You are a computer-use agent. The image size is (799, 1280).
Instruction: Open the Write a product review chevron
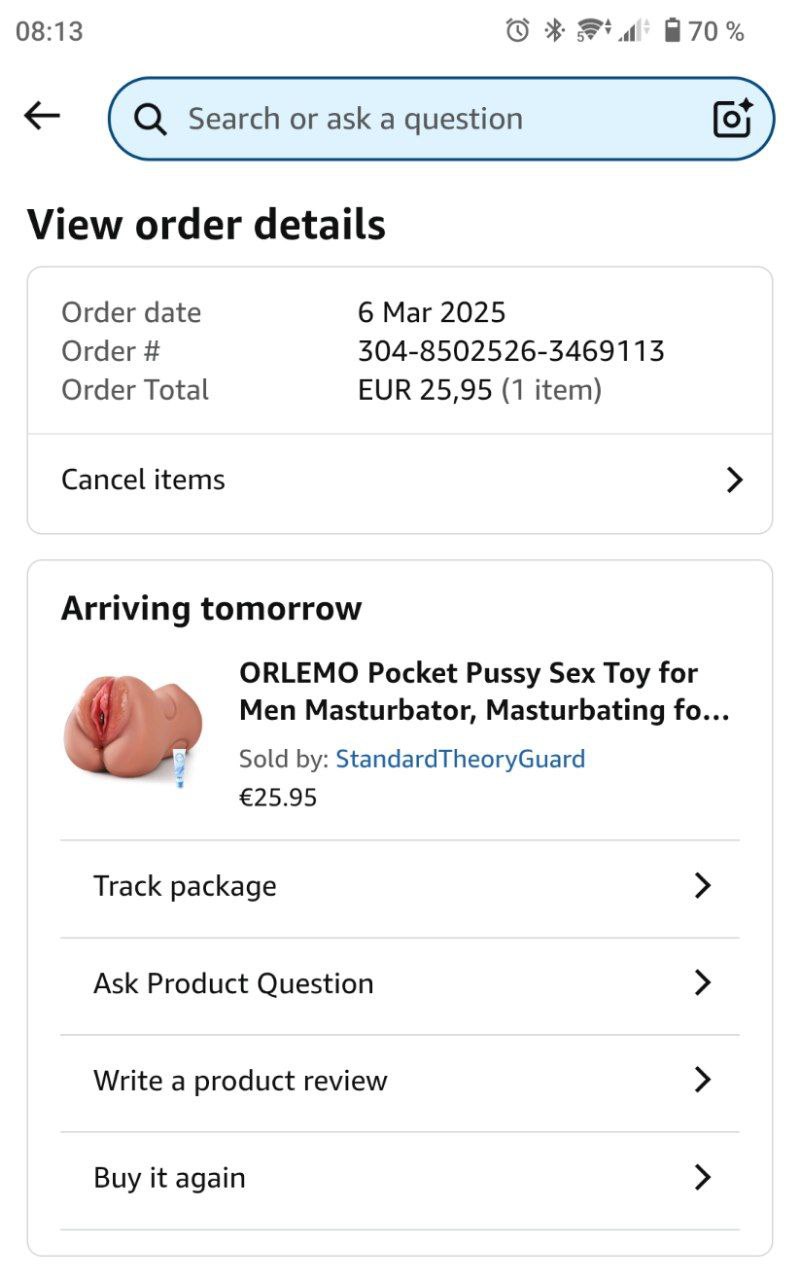pos(702,1080)
